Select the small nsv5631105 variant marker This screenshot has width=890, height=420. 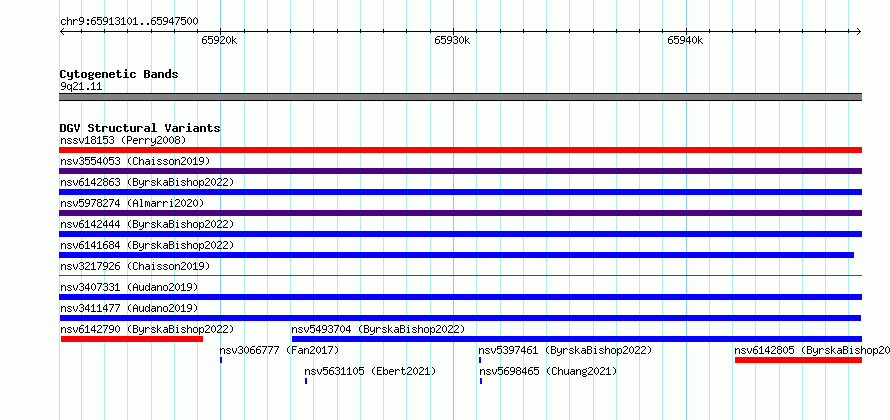(306, 381)
